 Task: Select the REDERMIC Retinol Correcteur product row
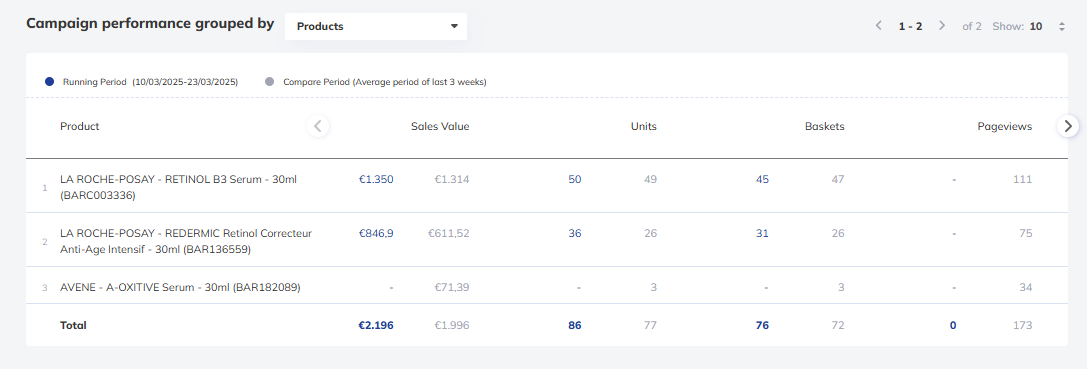(546, 241)
